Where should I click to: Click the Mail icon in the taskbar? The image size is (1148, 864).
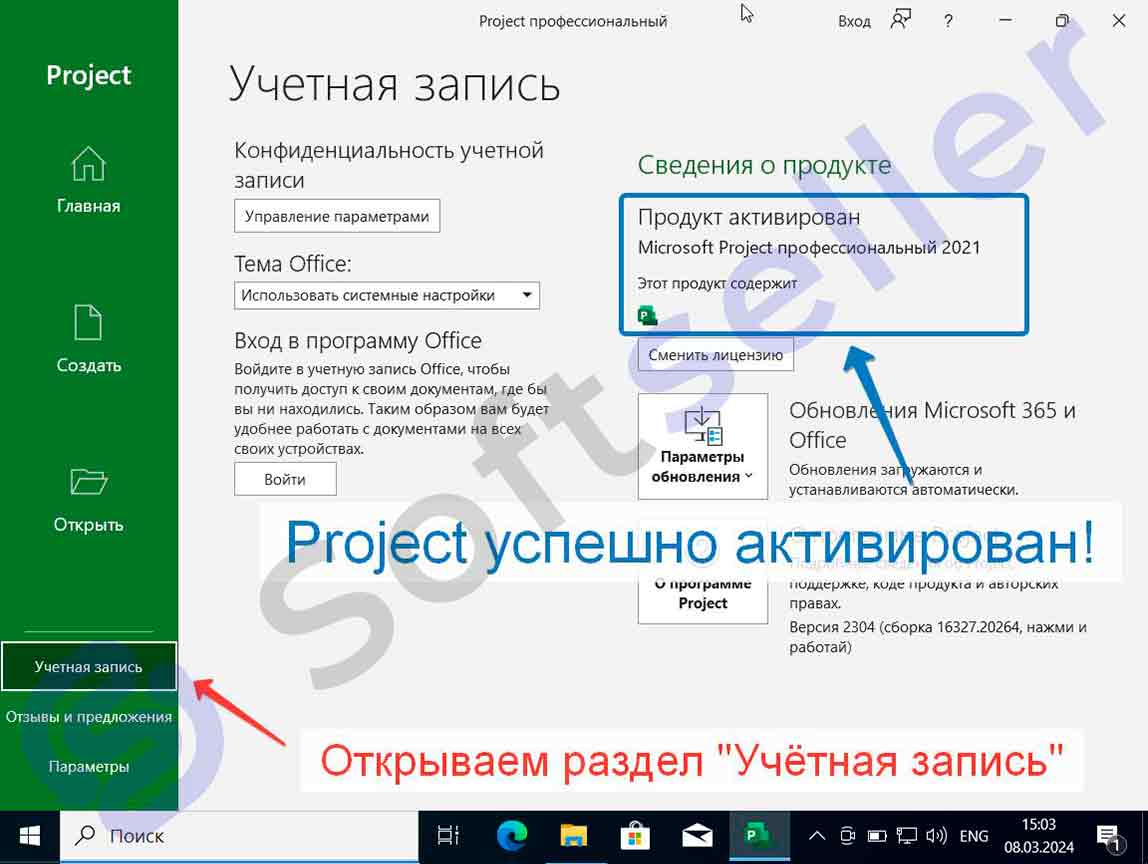coord(696,836)
